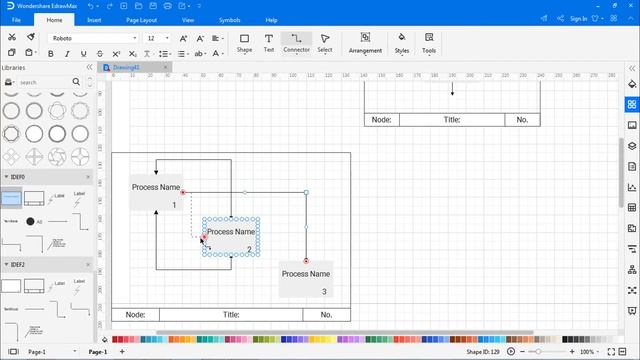
Task: Toggle Underline formatting
Action: (x=84, y=54)
